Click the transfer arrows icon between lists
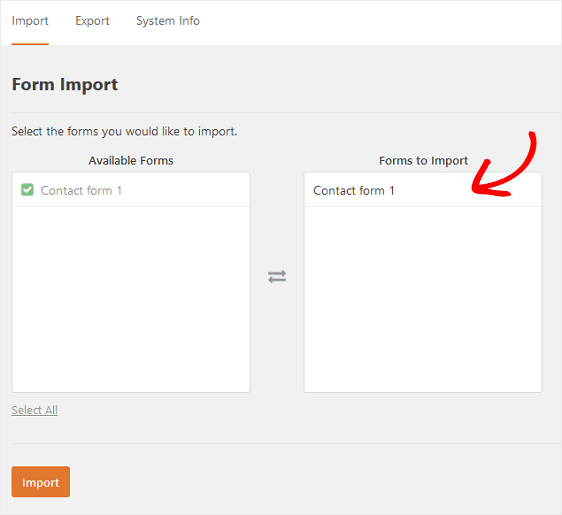The image size is (562, 515). (277, 276)
